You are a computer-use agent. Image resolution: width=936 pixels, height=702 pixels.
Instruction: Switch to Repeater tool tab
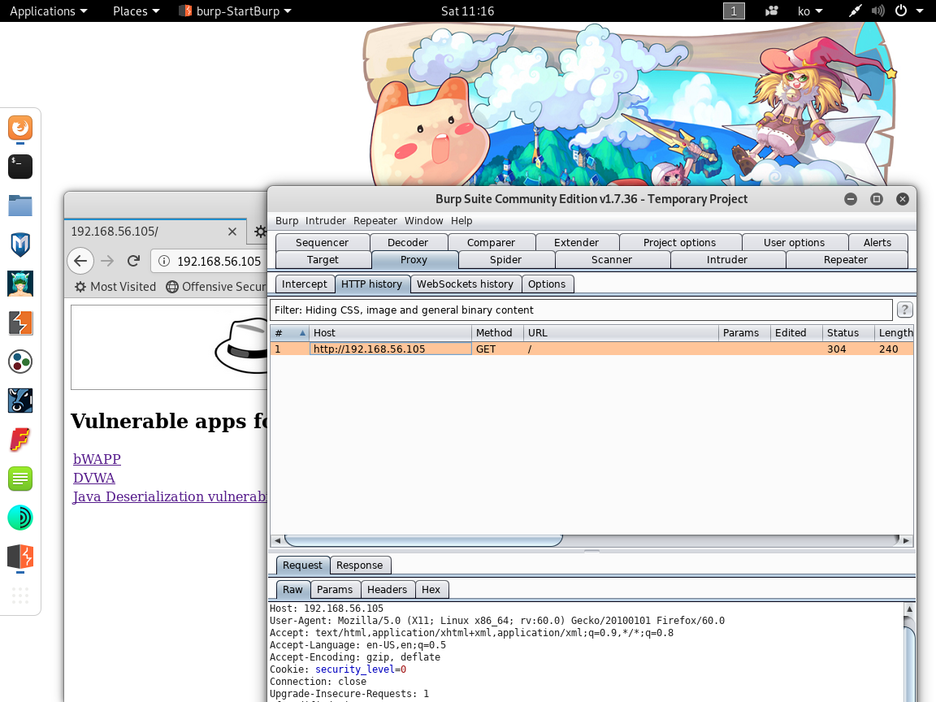pos(845,260)
